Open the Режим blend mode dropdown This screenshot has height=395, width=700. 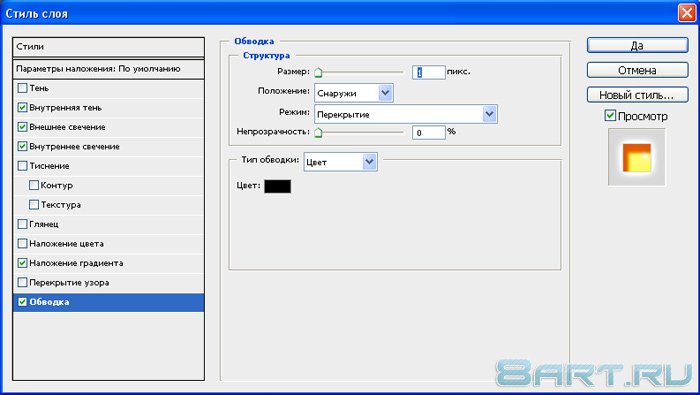[406, 114]
